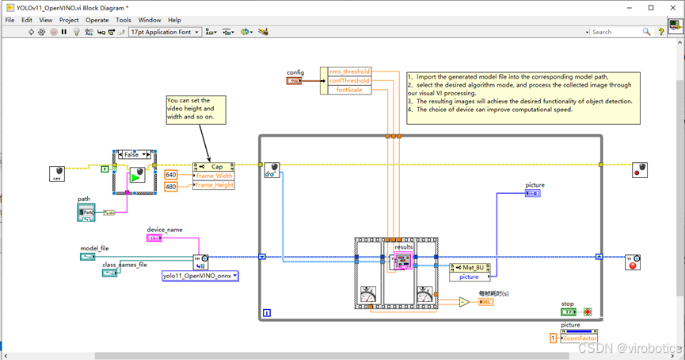Toggle Highlight Execution light bulb
Screen dimensions: 685x360
(76, 32)
